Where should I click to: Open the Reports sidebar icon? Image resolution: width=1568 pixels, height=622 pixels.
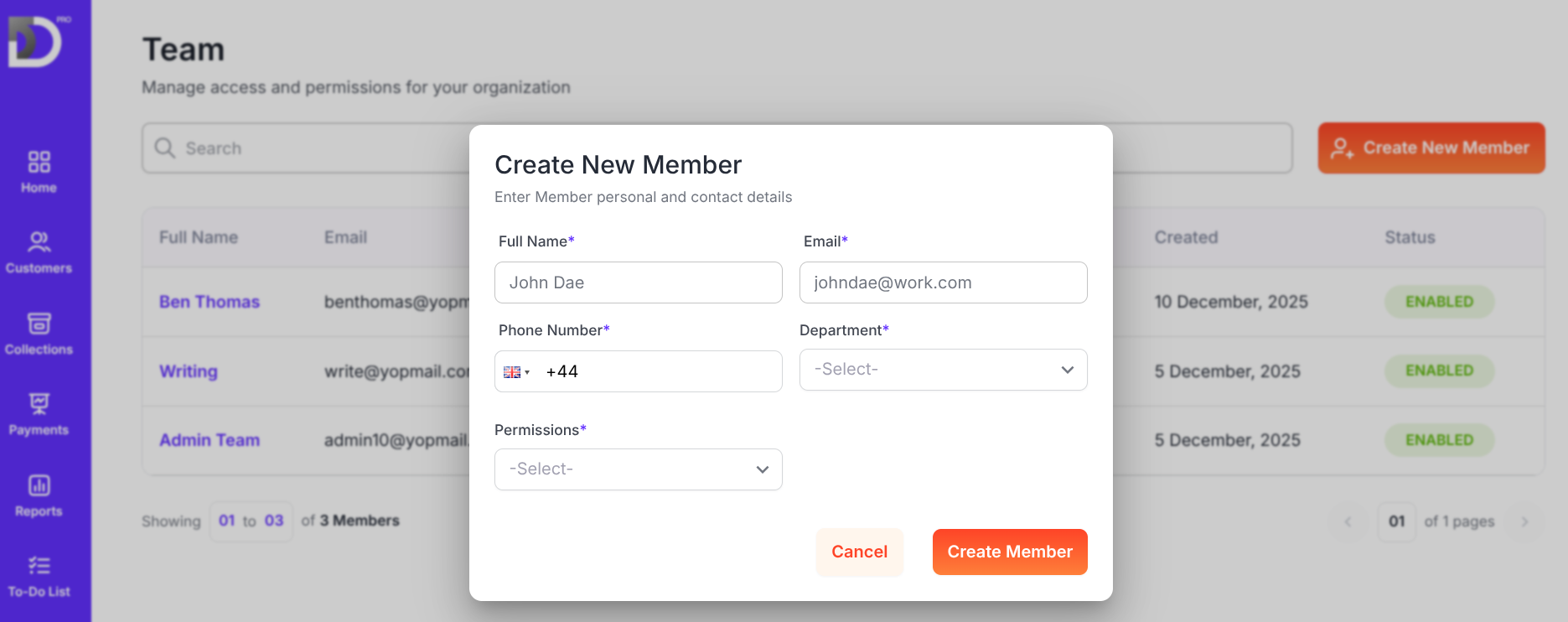click(39, 485)
